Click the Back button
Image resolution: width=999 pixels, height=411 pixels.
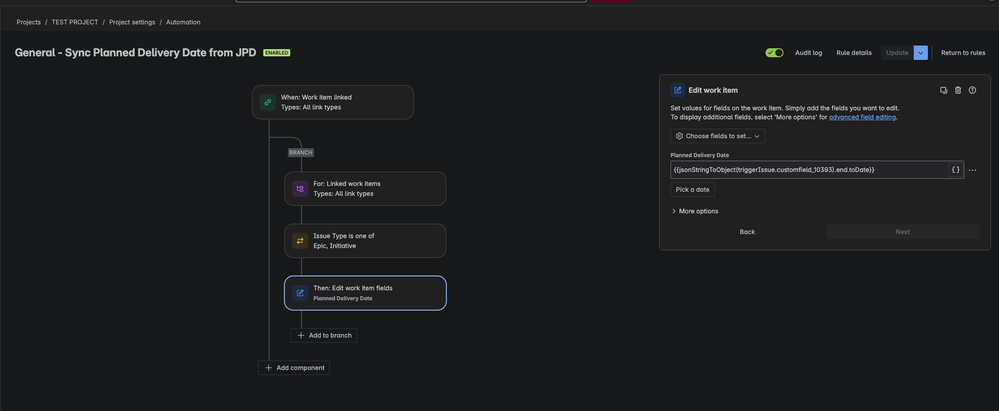(x=747, y=232)
